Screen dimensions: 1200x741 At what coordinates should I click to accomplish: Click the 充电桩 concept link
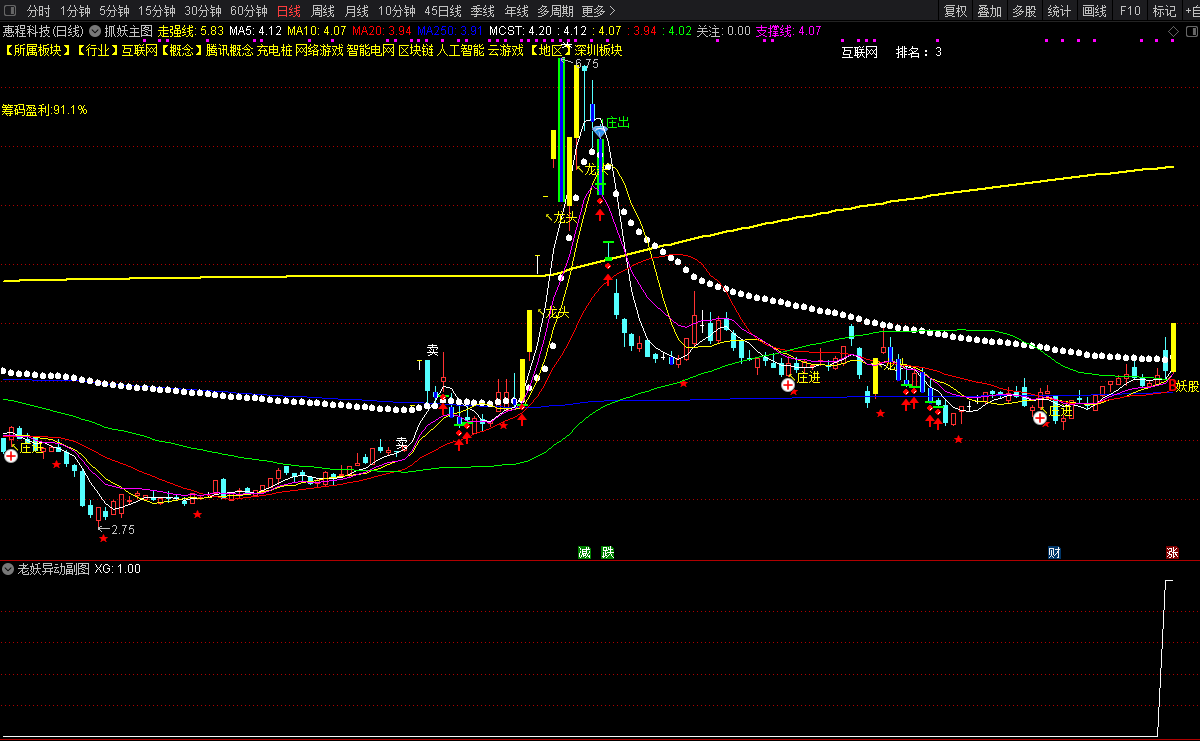(275, 50)
